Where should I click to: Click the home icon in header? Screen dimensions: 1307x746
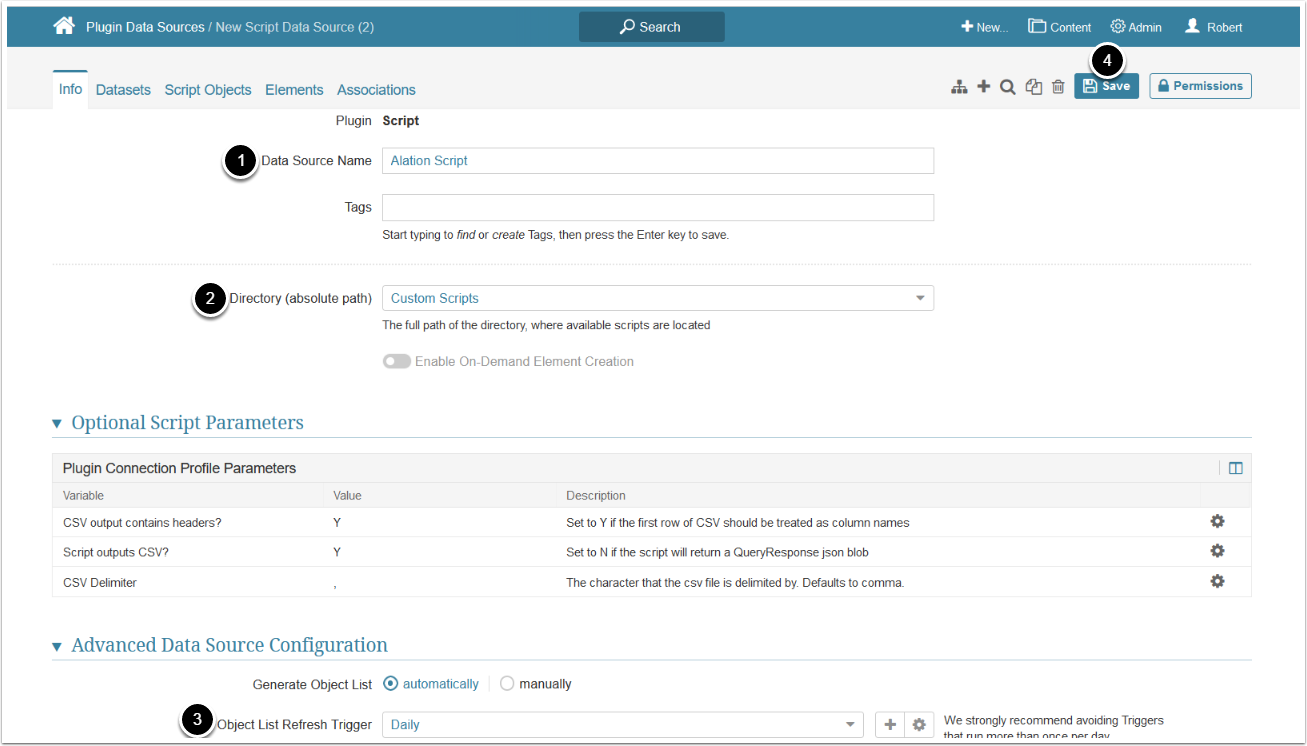pyautogui.click(x=64, y=26)
